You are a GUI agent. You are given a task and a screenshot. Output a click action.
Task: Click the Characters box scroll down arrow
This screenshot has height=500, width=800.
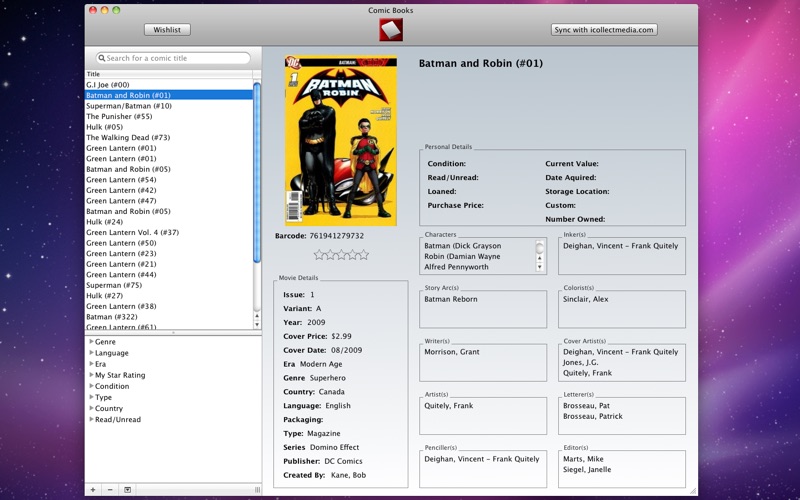point(539,267)
